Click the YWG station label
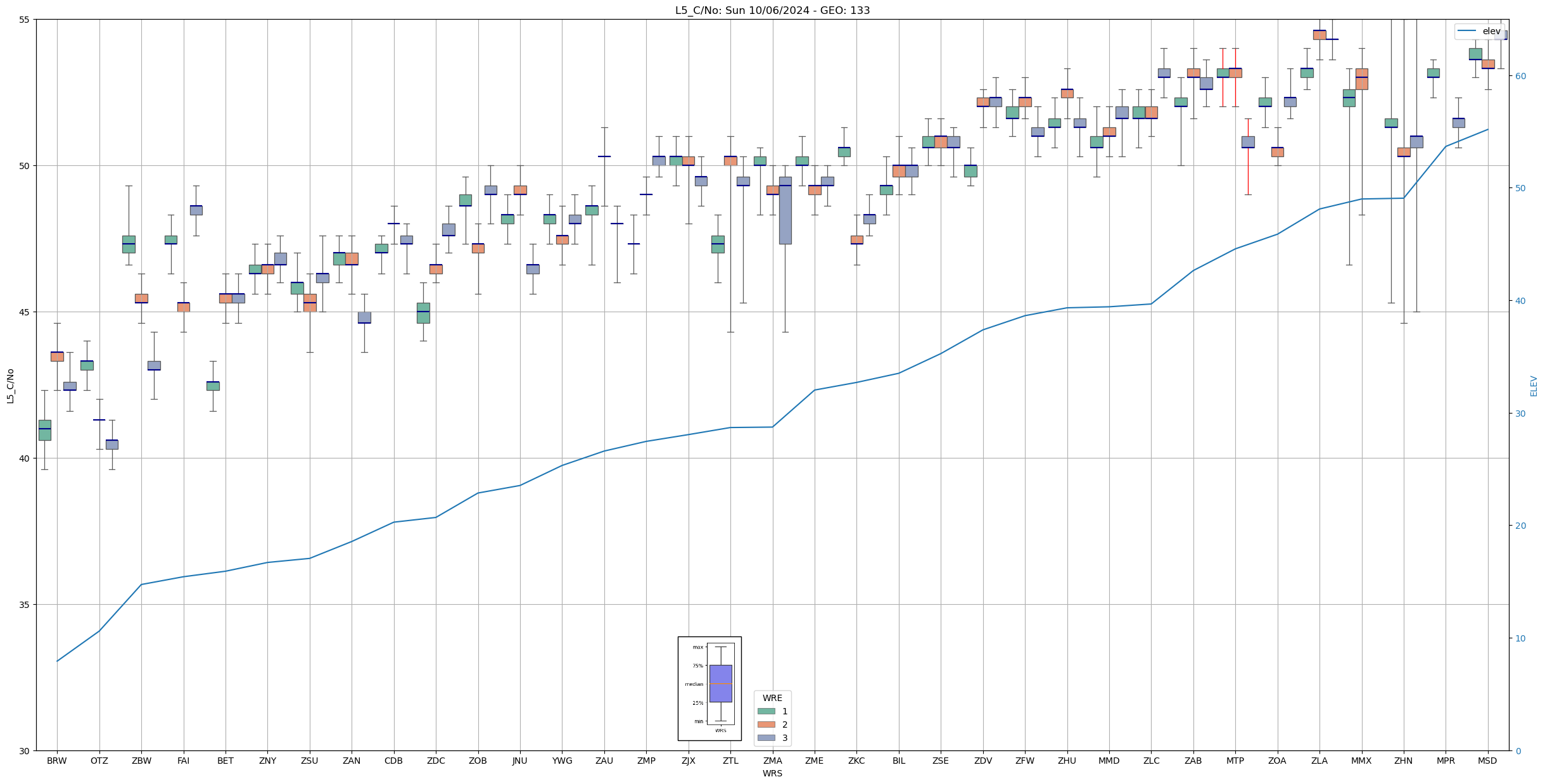 click(562, 761)
